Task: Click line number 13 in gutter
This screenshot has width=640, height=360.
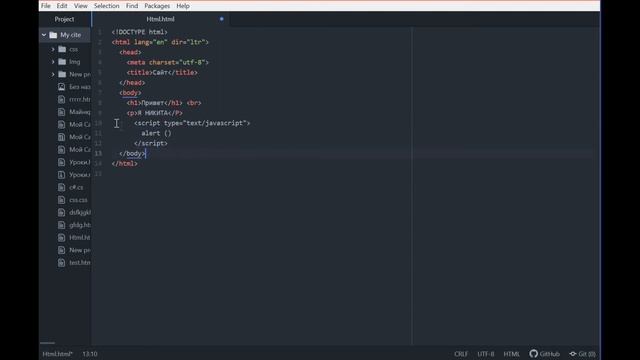Action: (98, 153)
